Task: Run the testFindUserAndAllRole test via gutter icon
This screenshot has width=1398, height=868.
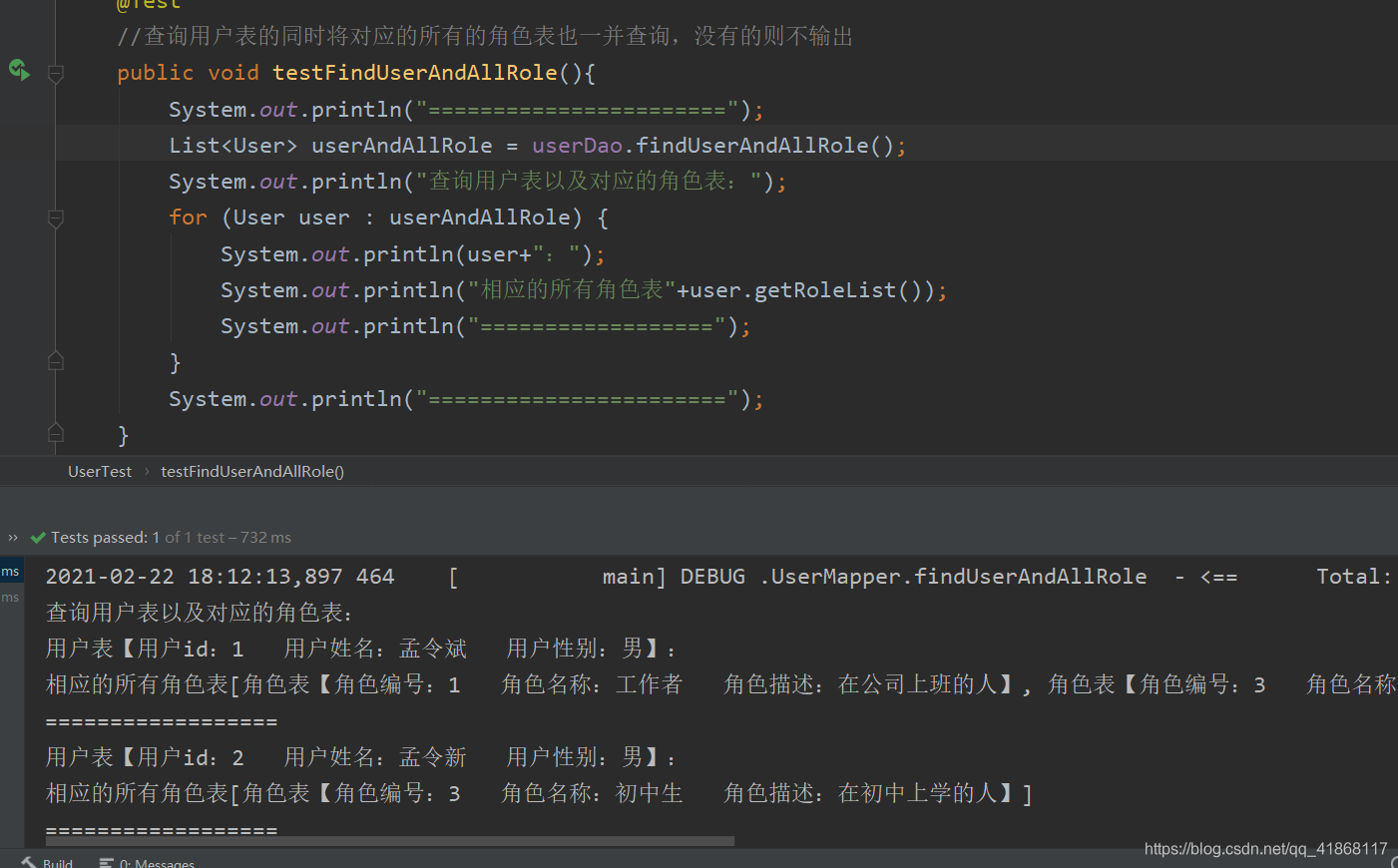Action: point(19,70)
